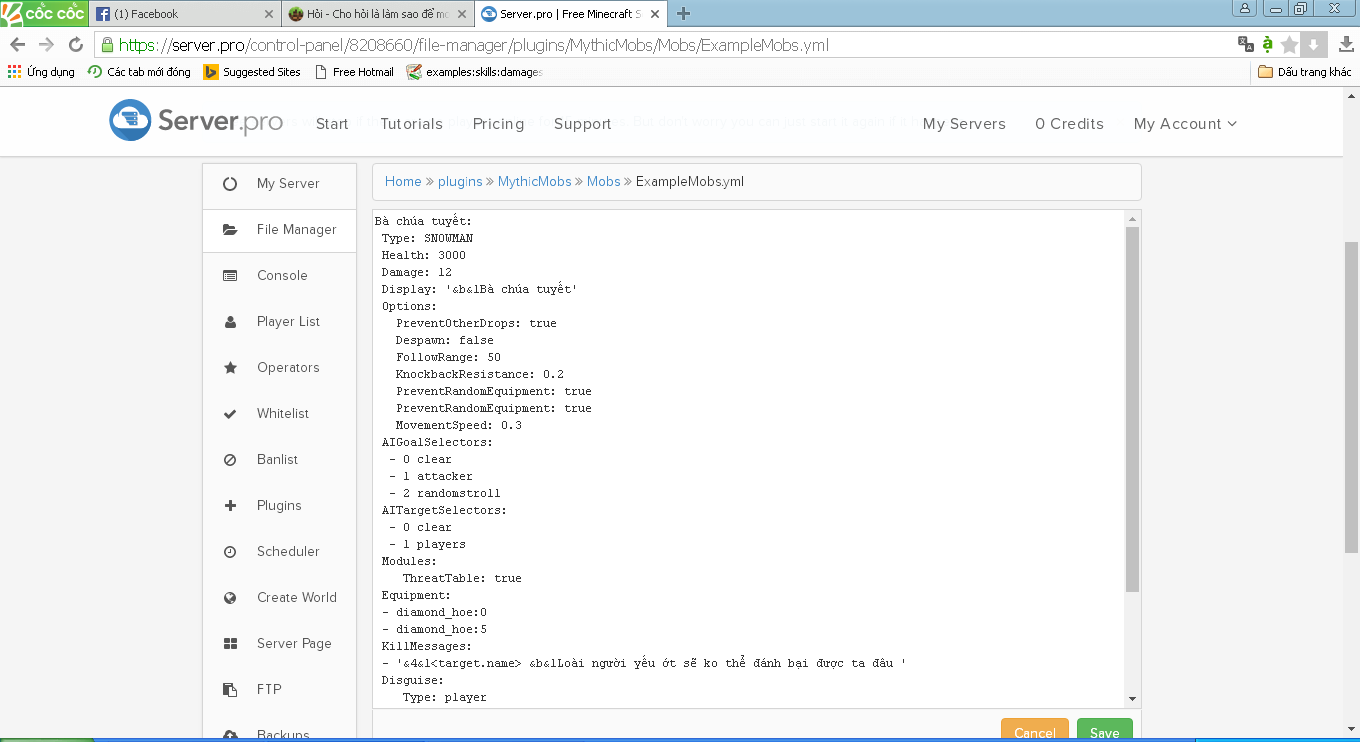Close the Facebook tab

(268, 14)
